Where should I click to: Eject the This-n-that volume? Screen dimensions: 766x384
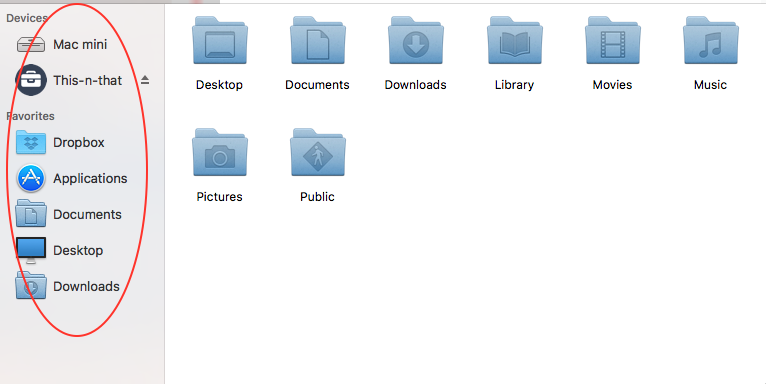tap(145, 80)
